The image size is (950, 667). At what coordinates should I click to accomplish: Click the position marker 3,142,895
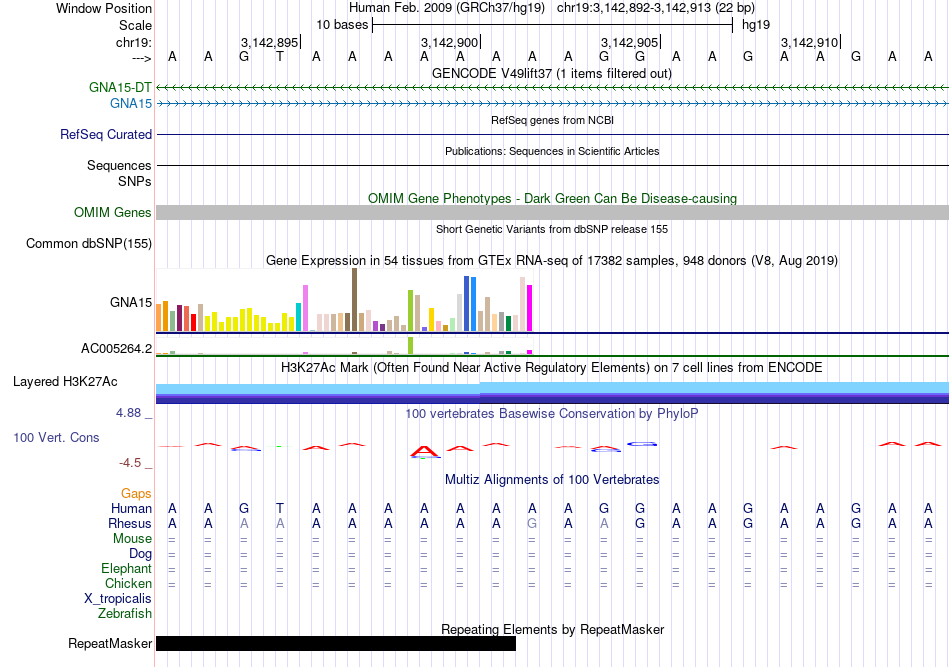[270, 42]
